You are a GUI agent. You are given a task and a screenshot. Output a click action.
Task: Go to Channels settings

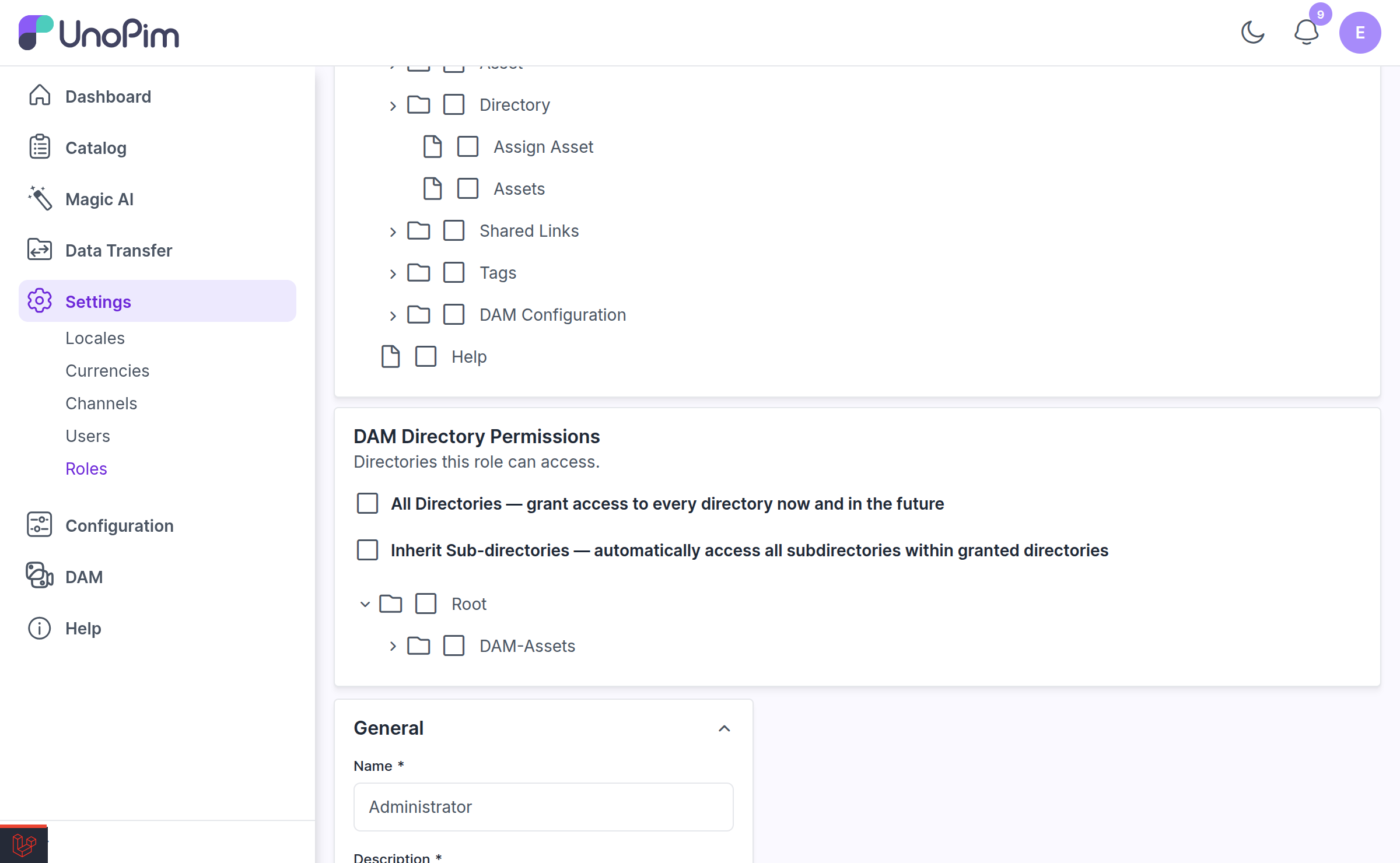click(101, 404)
